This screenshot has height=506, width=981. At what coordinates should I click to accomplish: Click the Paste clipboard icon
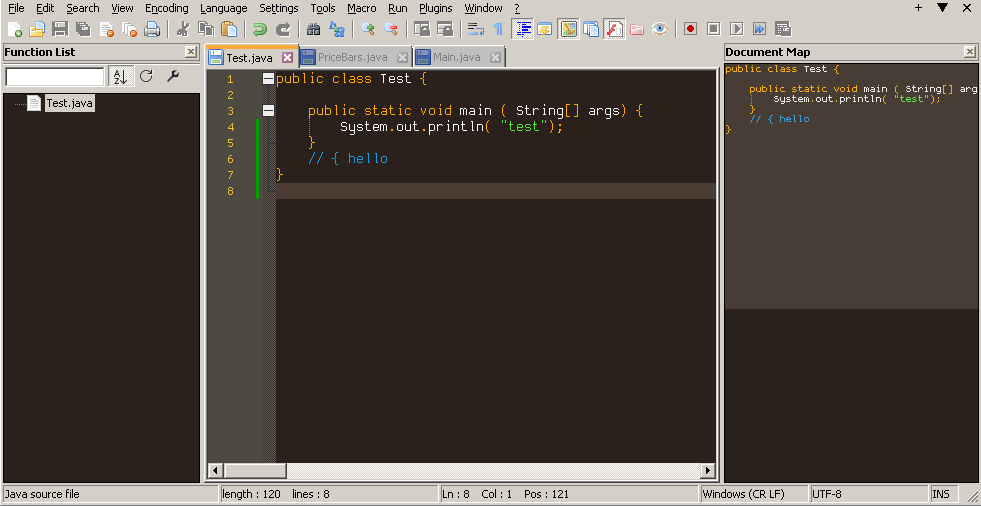pyautogui.click(x=229, y=29)
